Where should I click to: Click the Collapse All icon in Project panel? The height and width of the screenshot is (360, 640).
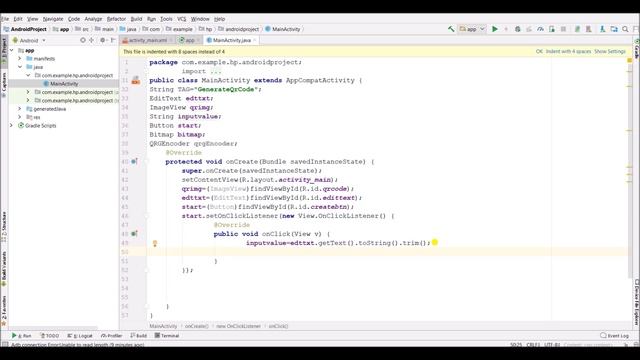coord(91,40)
